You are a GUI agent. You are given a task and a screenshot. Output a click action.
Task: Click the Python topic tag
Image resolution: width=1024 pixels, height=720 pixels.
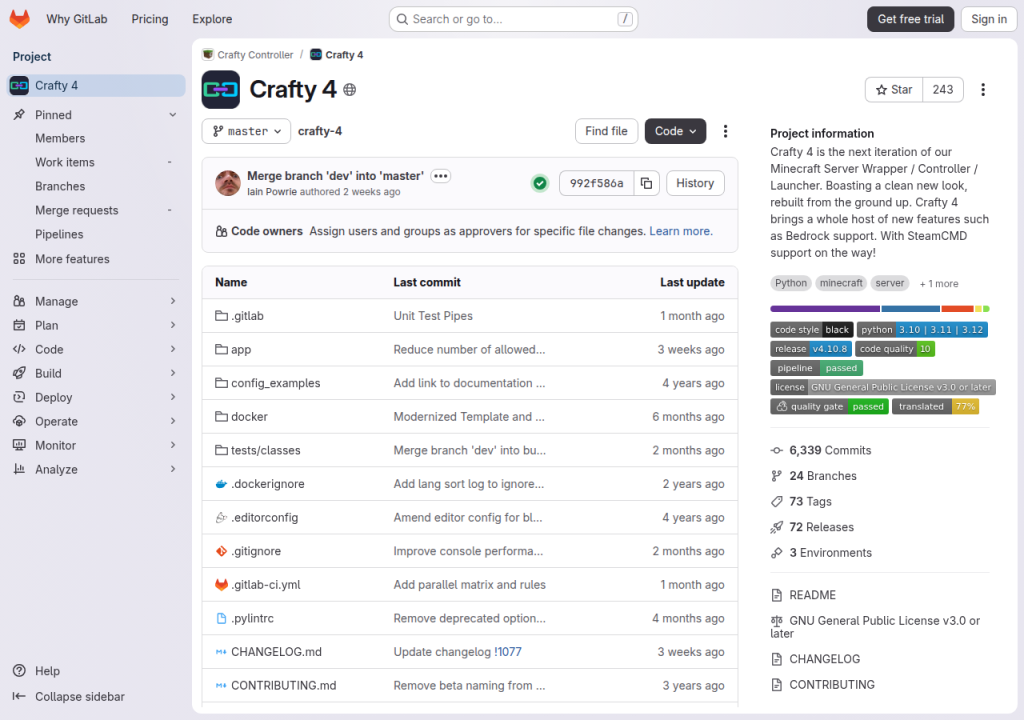(x=791, y=284)
